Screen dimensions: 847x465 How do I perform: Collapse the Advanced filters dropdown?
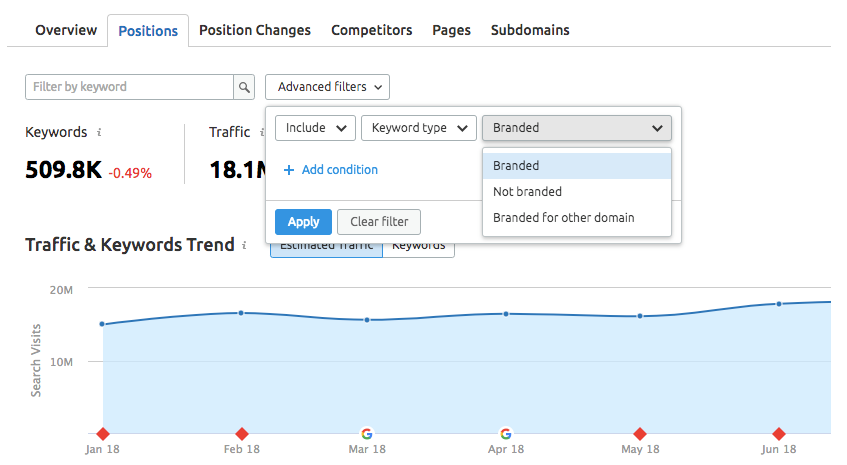(x=327, y=87)
